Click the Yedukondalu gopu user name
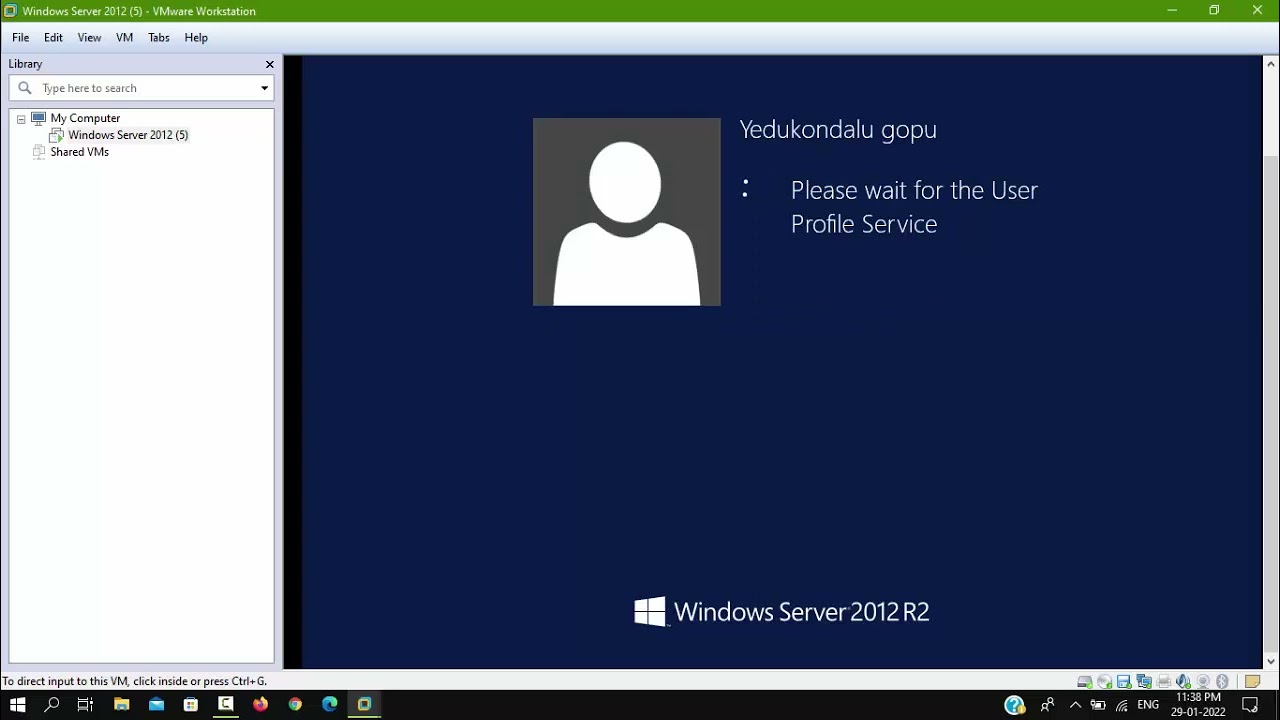This screenshot has height=720, width=1280. (x=838, y=129)
